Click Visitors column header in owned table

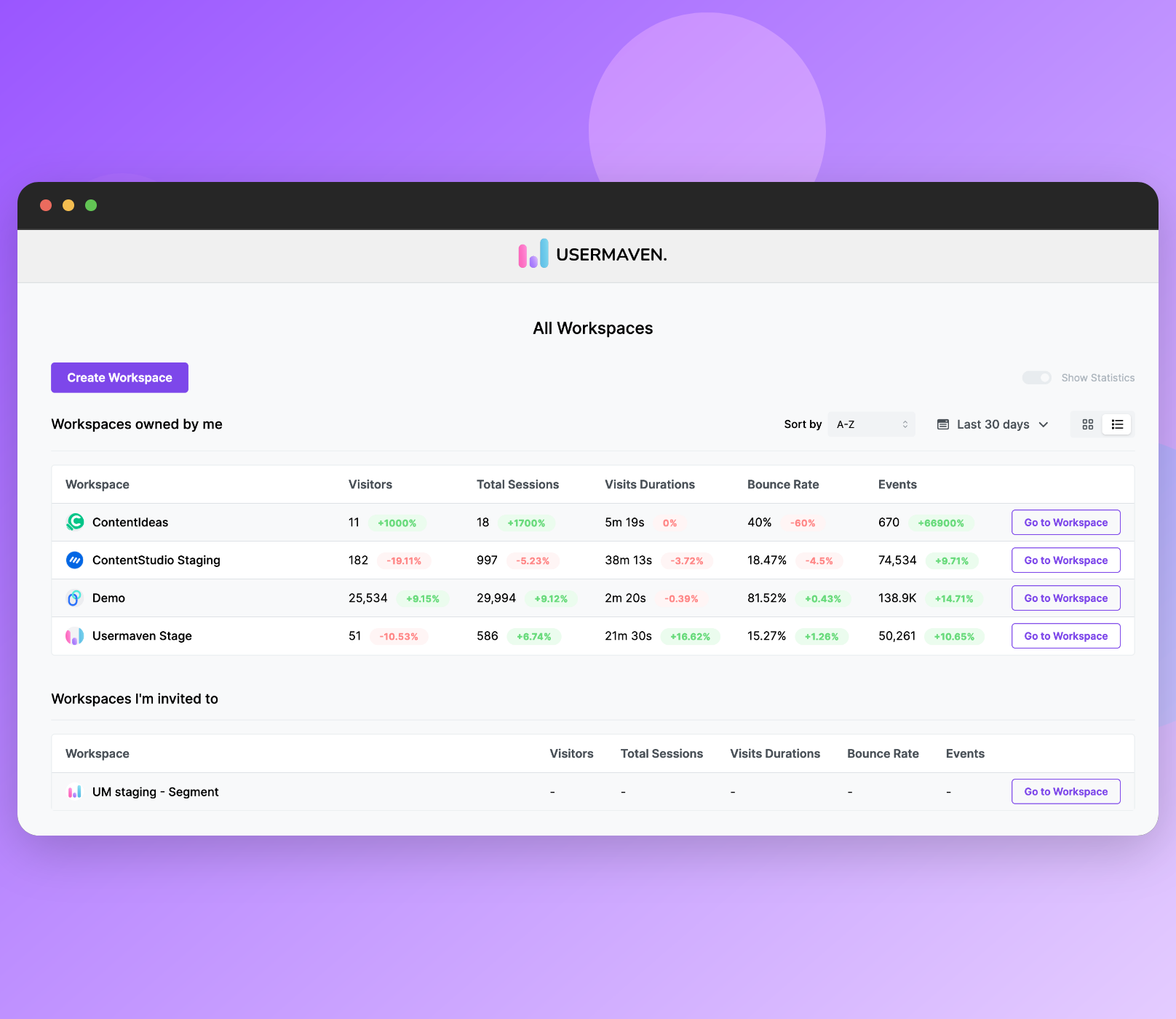pos(370,484)
